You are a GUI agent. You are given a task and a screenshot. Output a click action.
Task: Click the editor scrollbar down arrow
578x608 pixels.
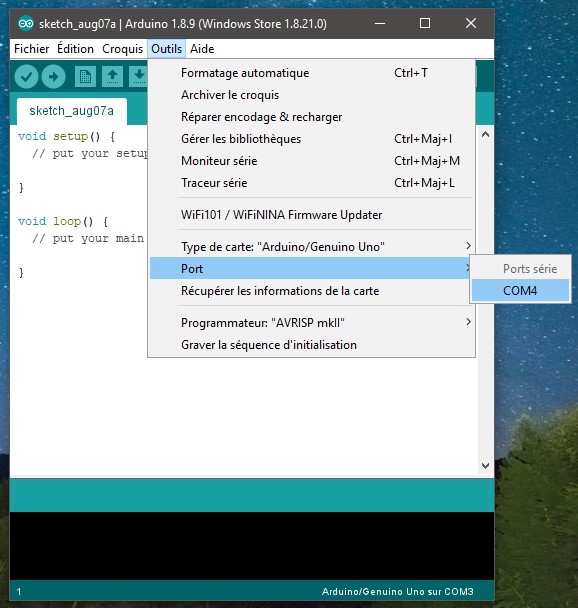pos(485,465)
